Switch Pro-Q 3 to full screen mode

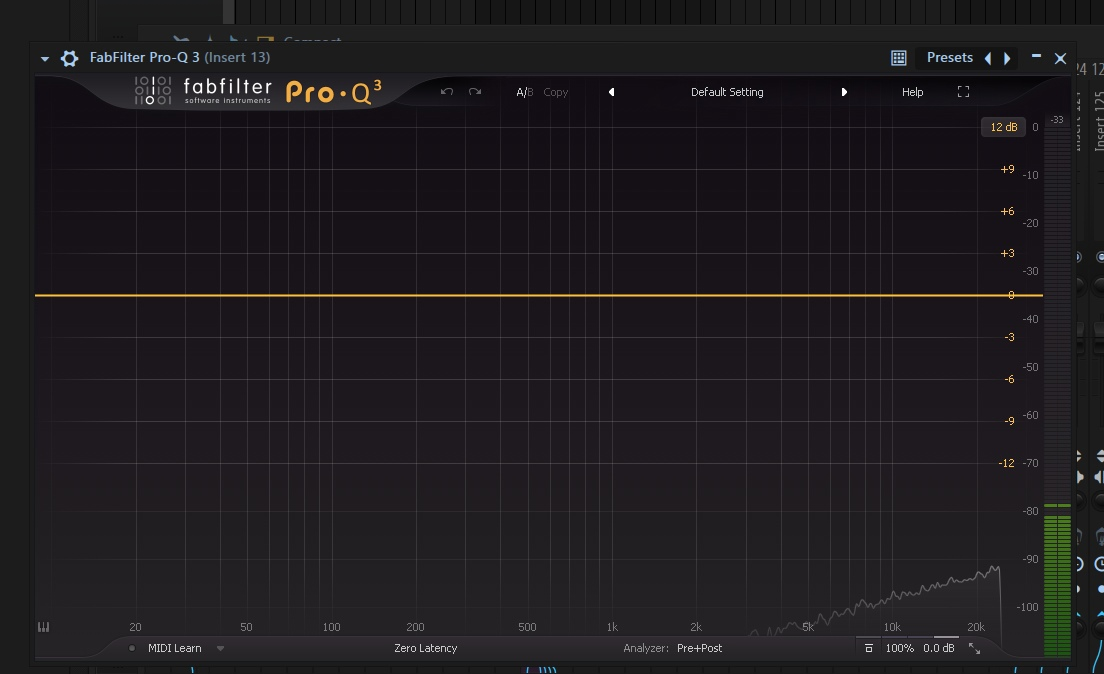tap(963, 92)
